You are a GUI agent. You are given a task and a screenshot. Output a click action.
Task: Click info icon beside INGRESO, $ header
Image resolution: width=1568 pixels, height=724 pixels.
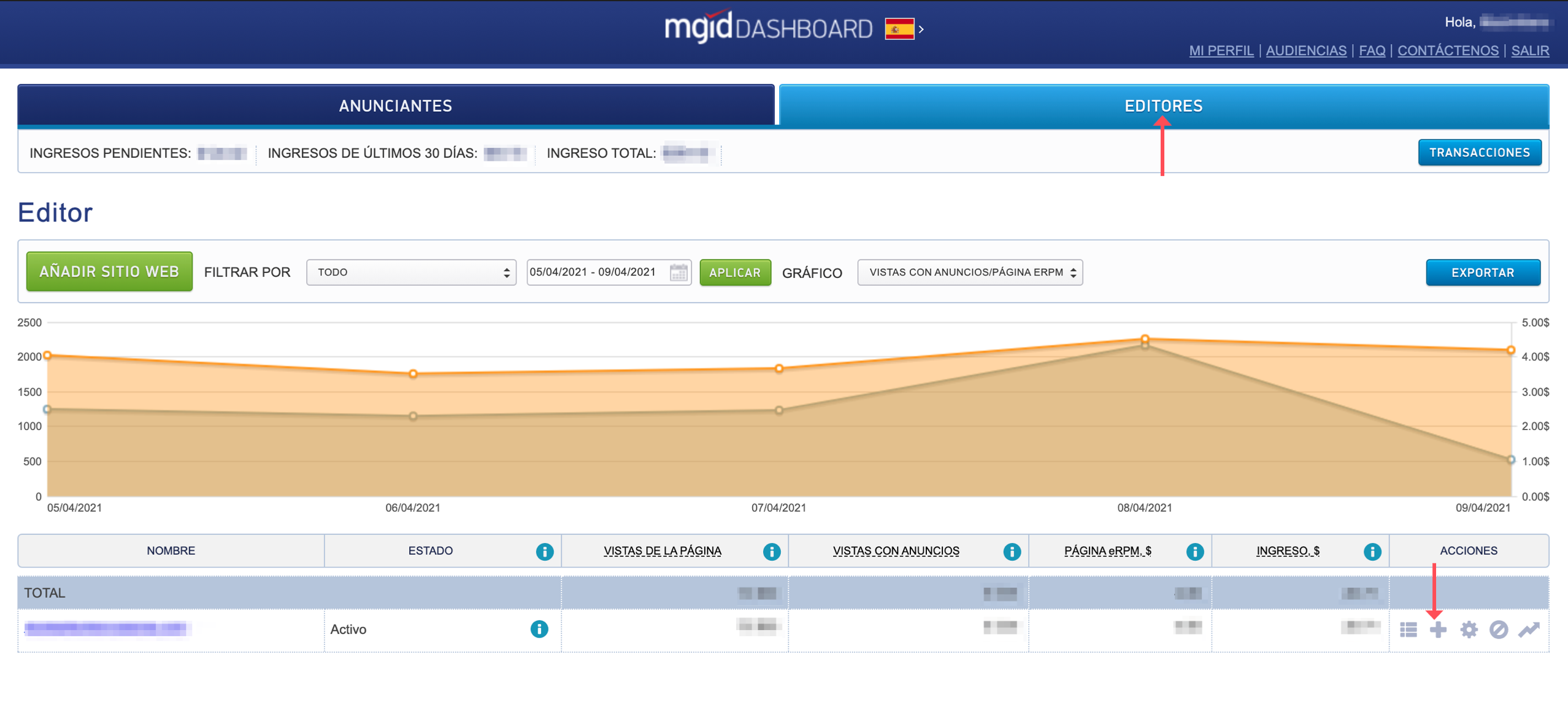coord(1372,551)
